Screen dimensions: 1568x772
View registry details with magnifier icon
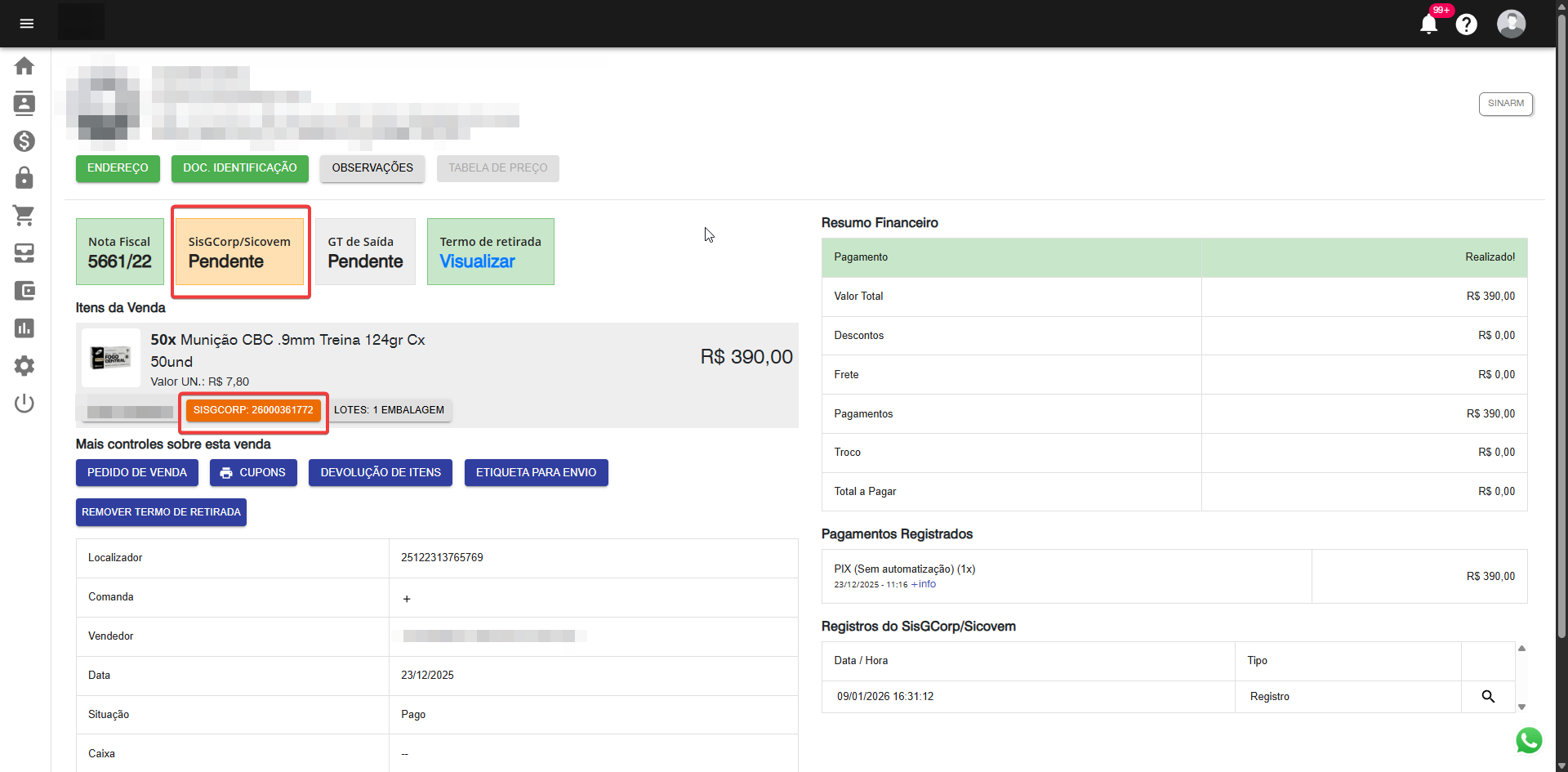tap(1488, 697)
